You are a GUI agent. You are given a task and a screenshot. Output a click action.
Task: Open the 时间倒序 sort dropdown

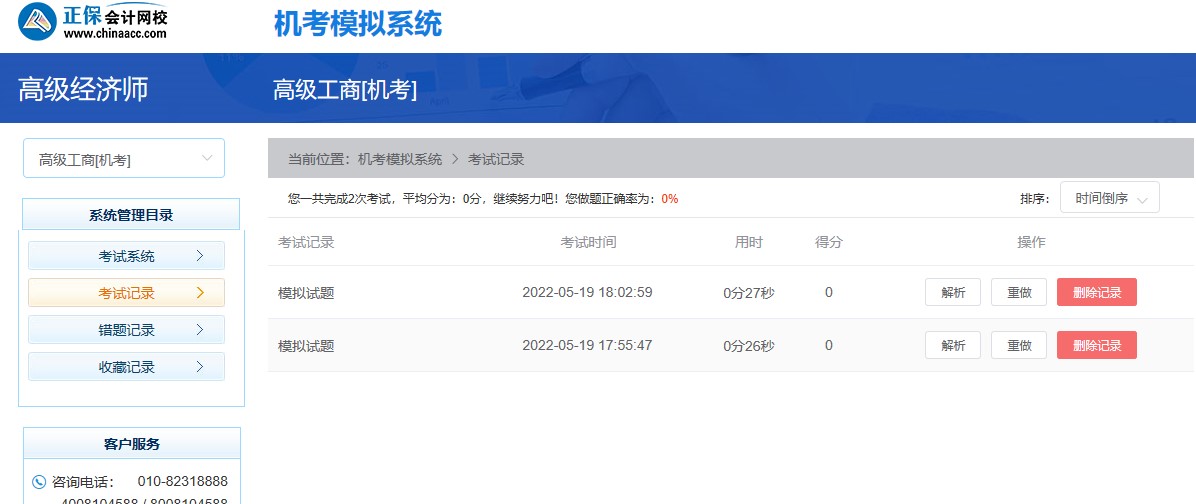point(1109,198)
